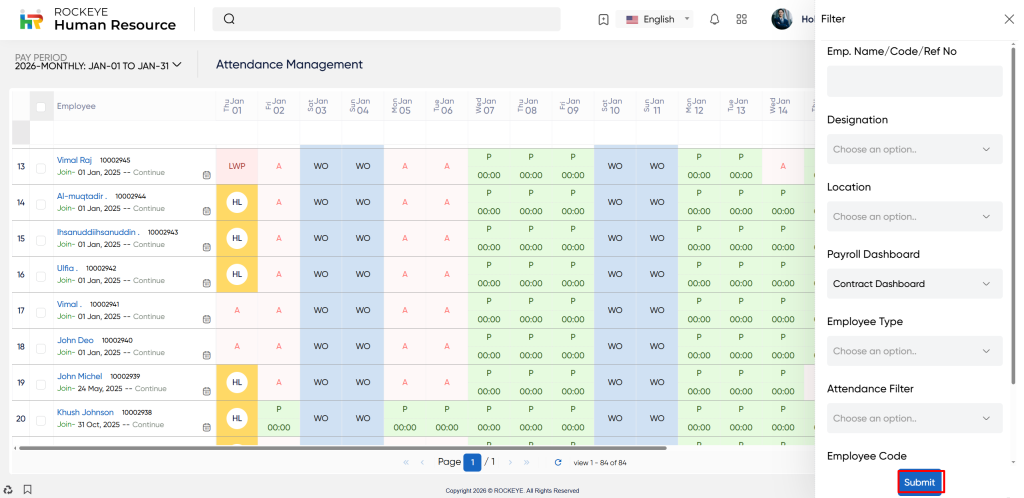1024x498 pixels.
Task: Change language from English dropdown
Action: [x=658, y=19]
